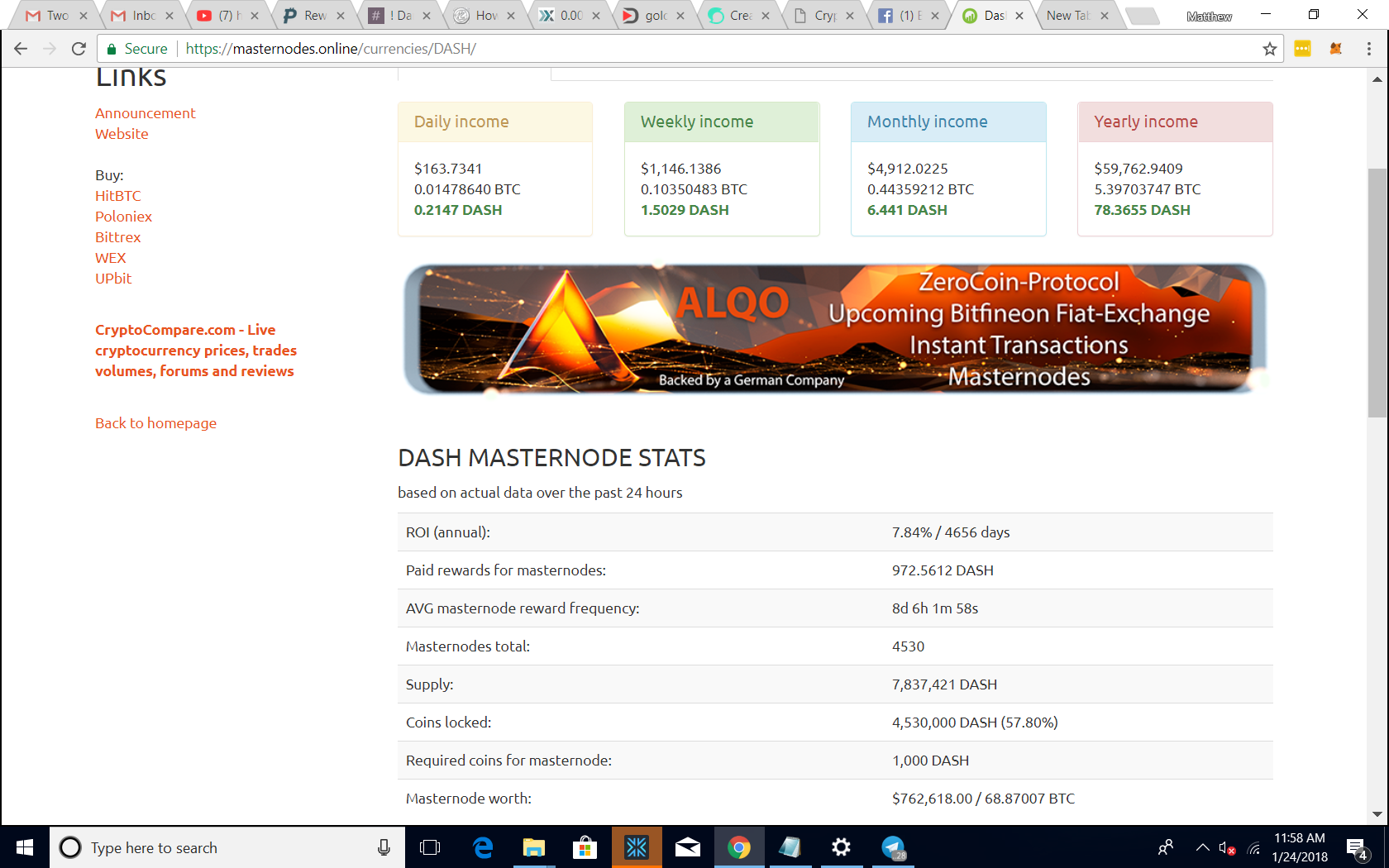Switch to Chrome on the taskbar

tap(739, 847)
